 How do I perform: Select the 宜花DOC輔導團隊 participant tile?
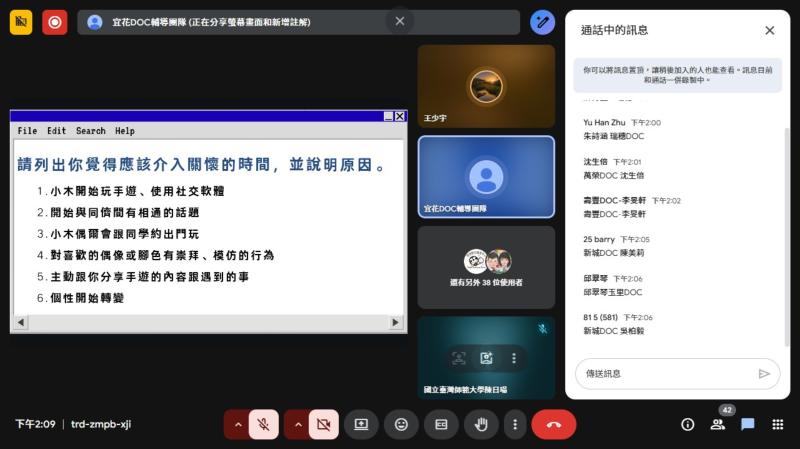486,177
